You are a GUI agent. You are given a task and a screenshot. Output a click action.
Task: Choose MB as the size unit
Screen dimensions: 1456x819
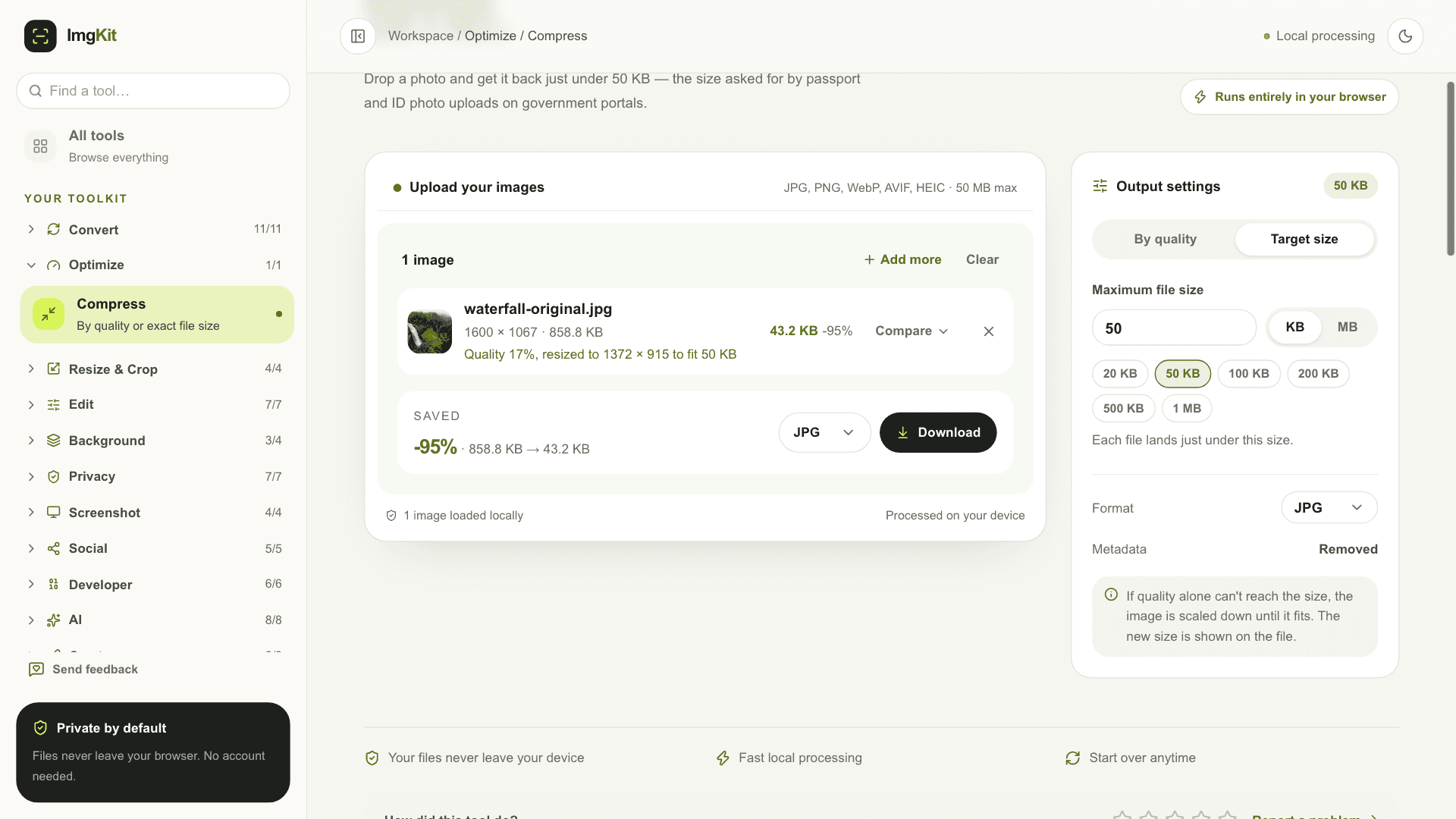pos(1348,327)
